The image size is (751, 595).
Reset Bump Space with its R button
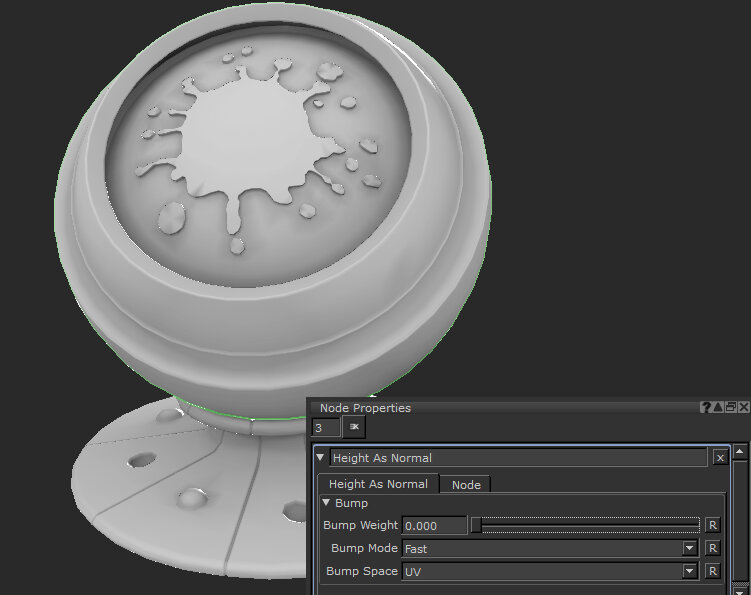point(712,571)
